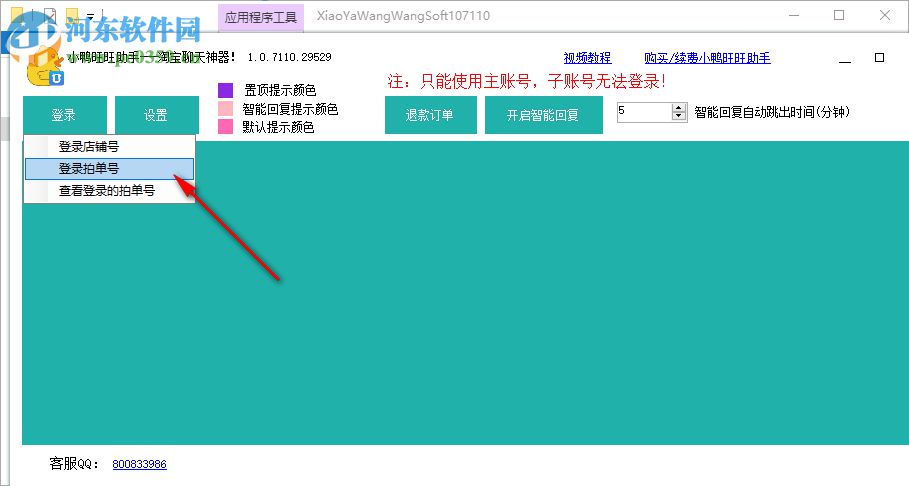The width and height of the screenshot is (909, 486).
Task: Open the 视频教程 link
Action: [587, 58]
